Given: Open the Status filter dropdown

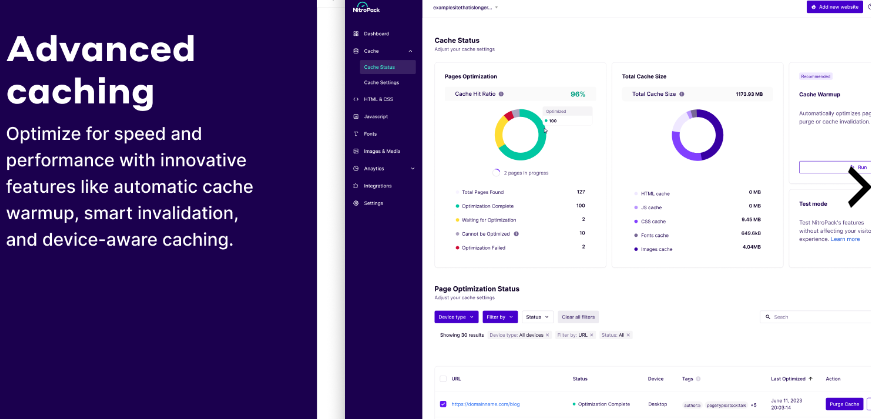Looking at the screenshot, I should pyautogui.click(x=537, y=316).
